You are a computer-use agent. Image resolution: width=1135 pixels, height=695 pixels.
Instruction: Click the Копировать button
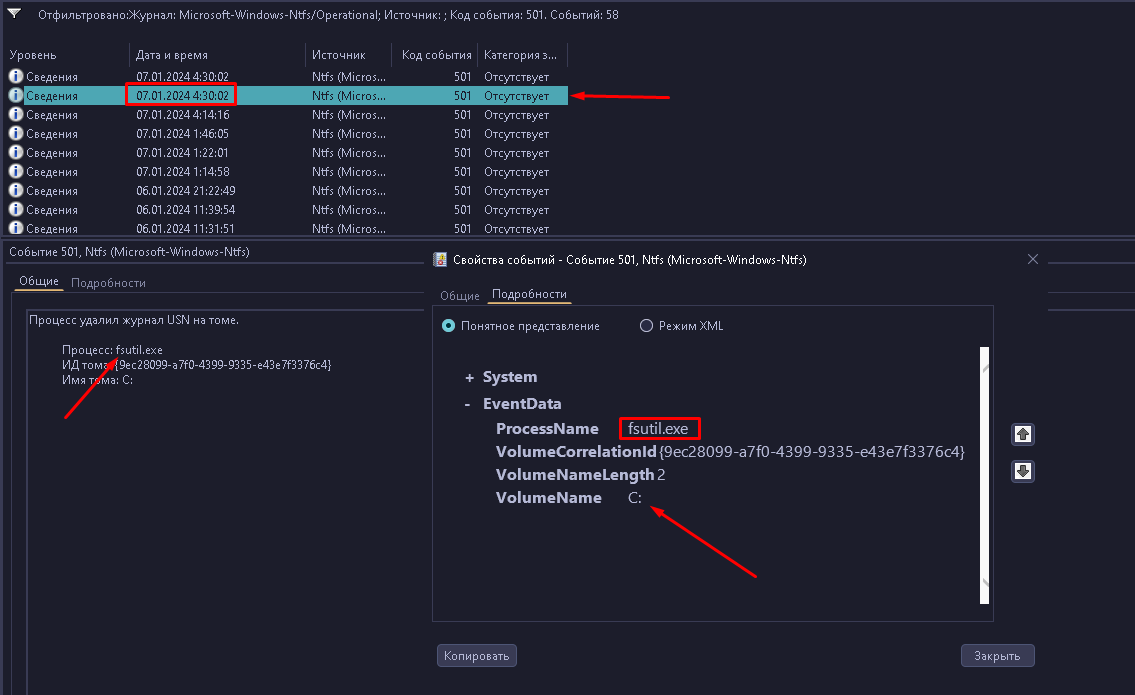point(476,656)
